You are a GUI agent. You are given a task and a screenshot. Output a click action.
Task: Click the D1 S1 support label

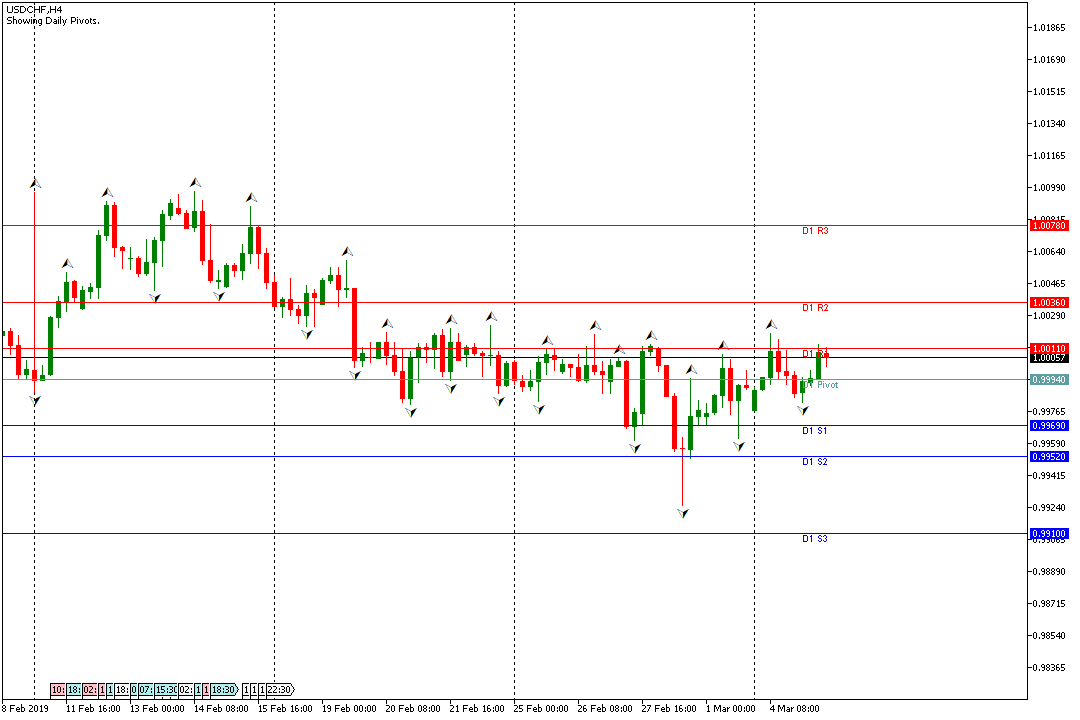(815, 431)
